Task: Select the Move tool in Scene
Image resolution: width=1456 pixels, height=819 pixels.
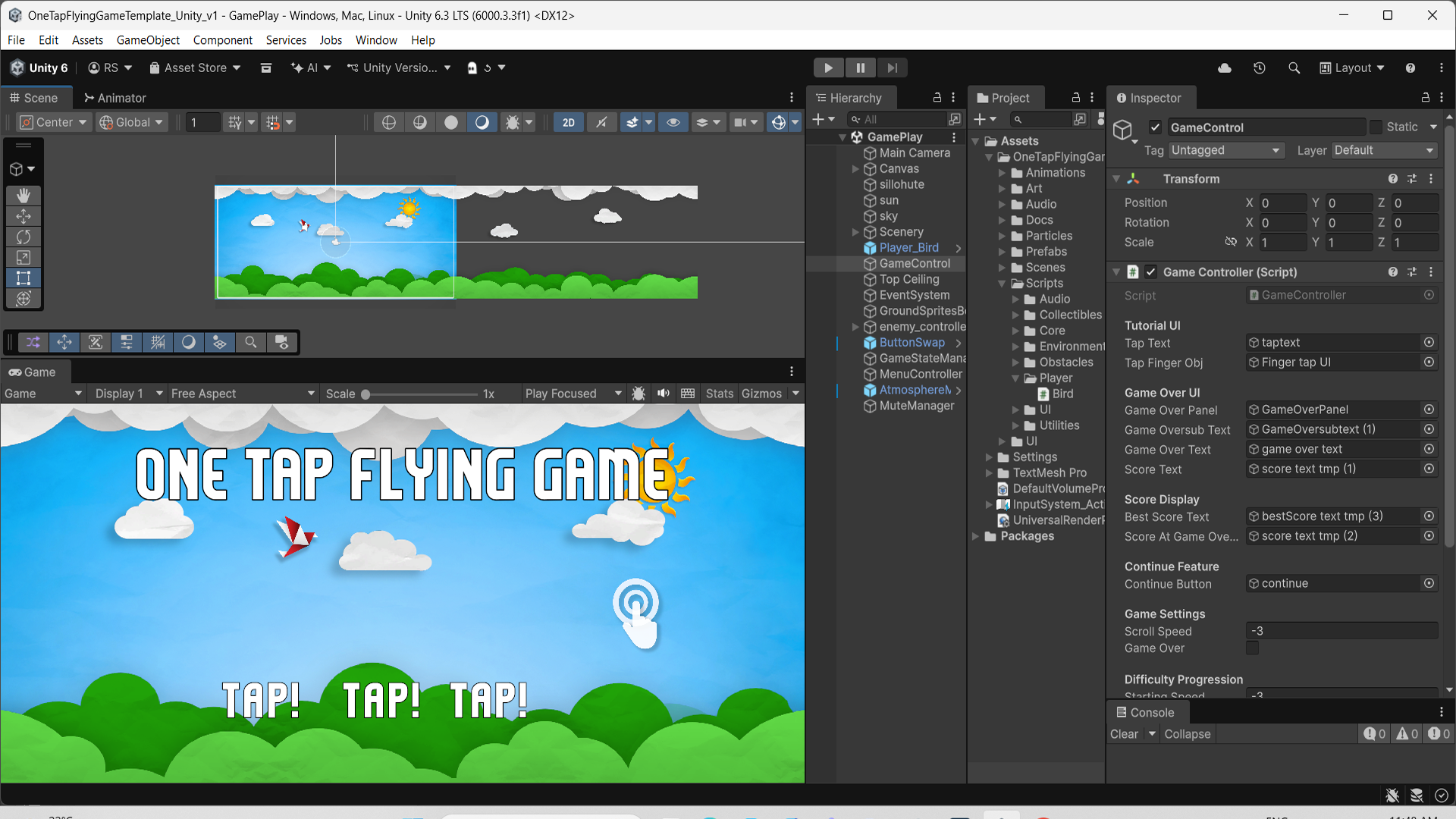Action: point(24,216)
